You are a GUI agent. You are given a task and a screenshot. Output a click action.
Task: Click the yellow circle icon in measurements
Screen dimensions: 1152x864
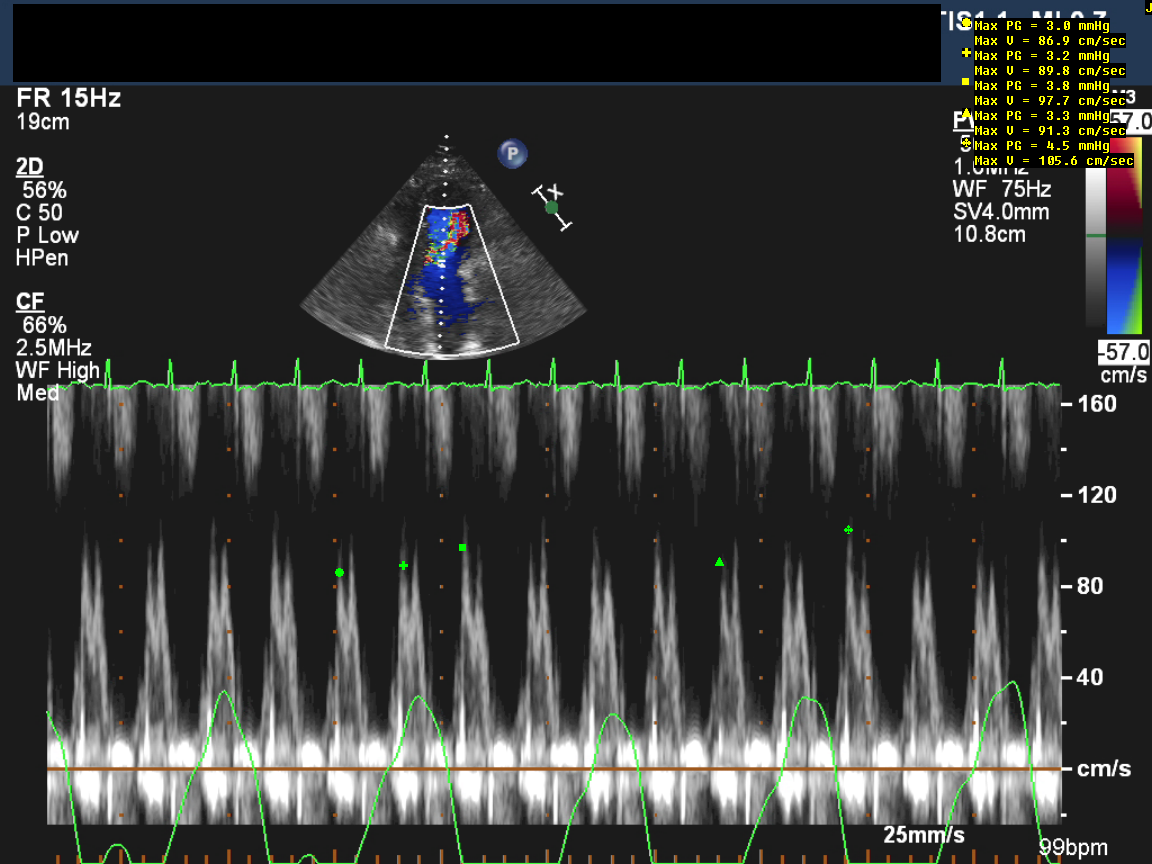point(966,22)
